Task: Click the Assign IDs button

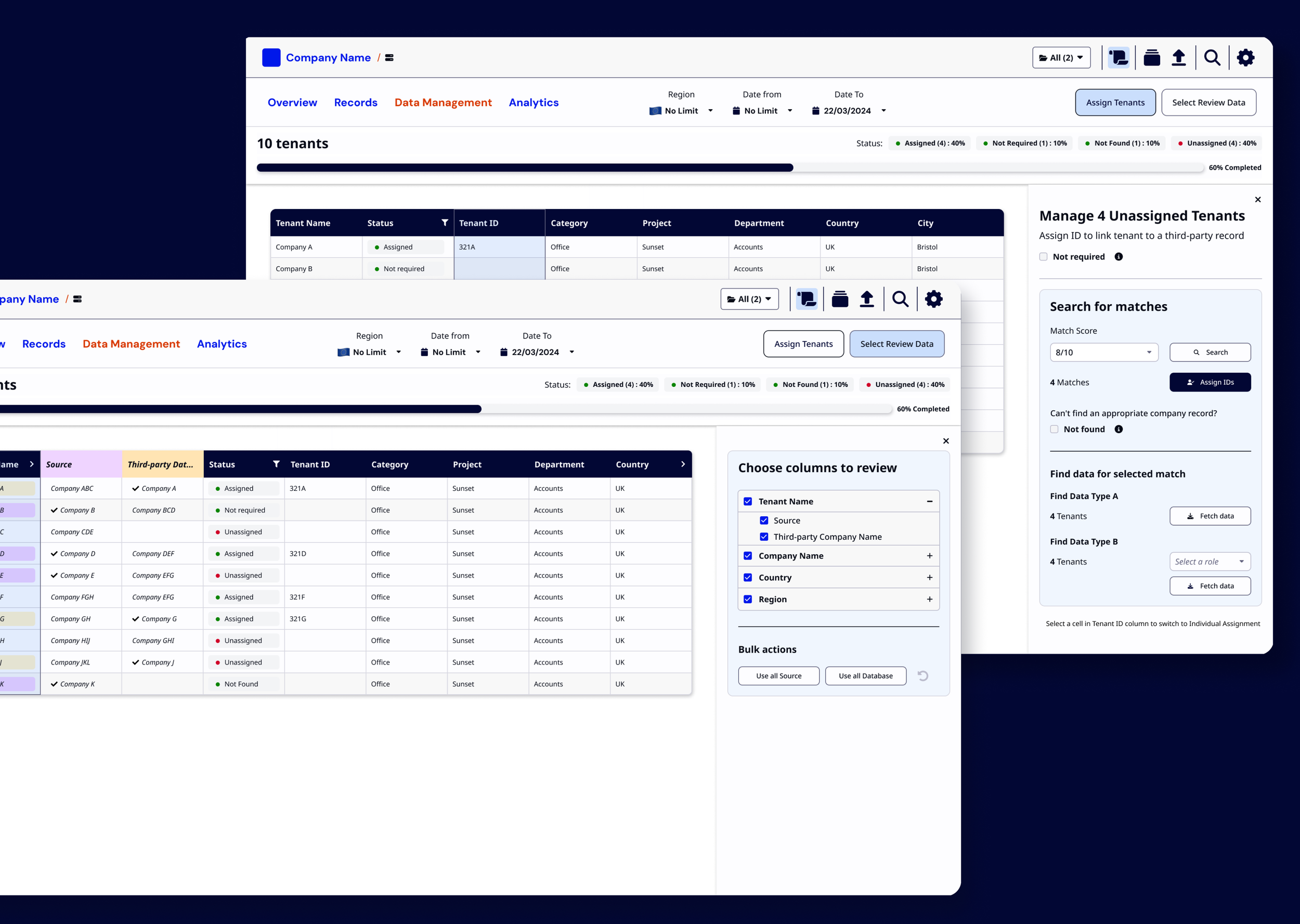Action: coord(1210,382)
